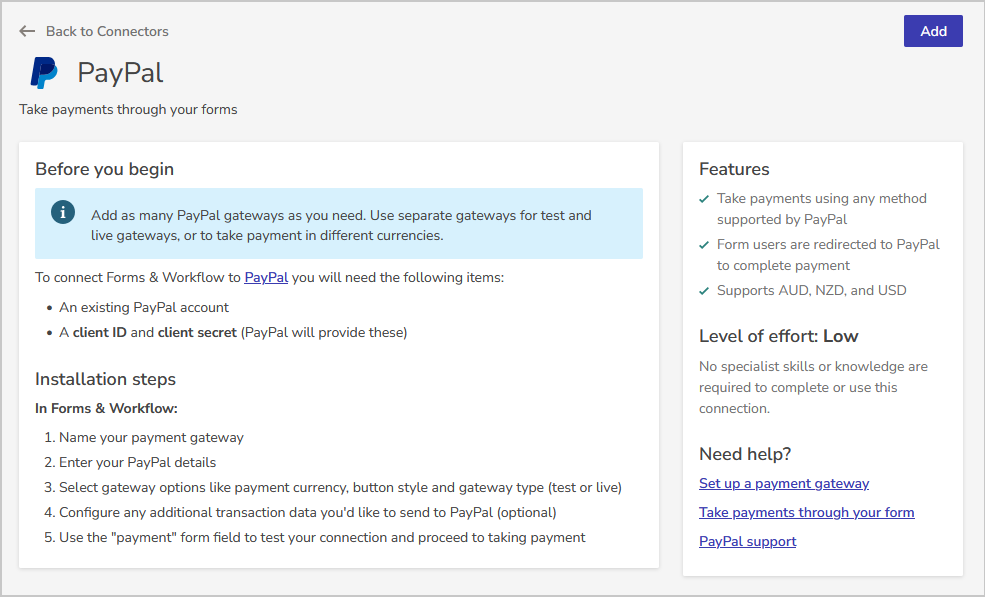Go back via 'Back to Connectors' link

point(107,31)
